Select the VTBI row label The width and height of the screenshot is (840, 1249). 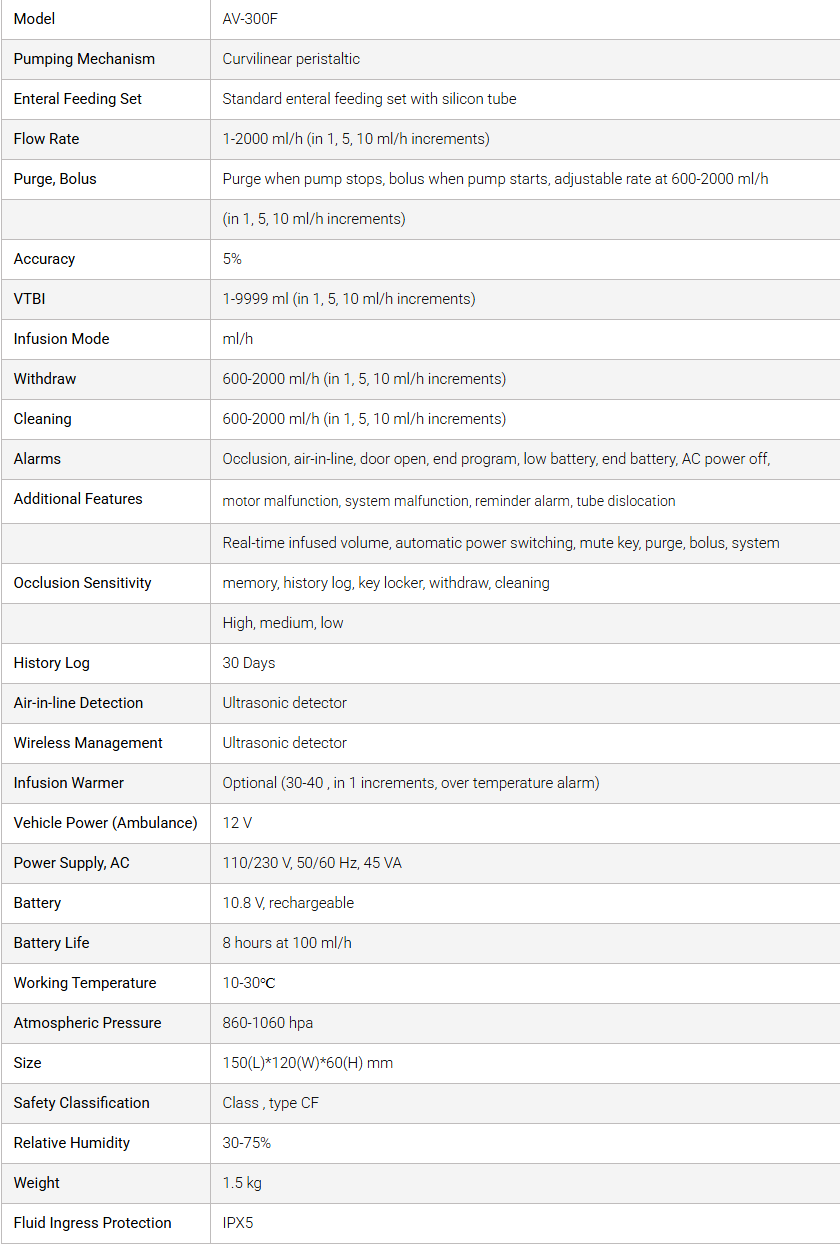point(30,299)
